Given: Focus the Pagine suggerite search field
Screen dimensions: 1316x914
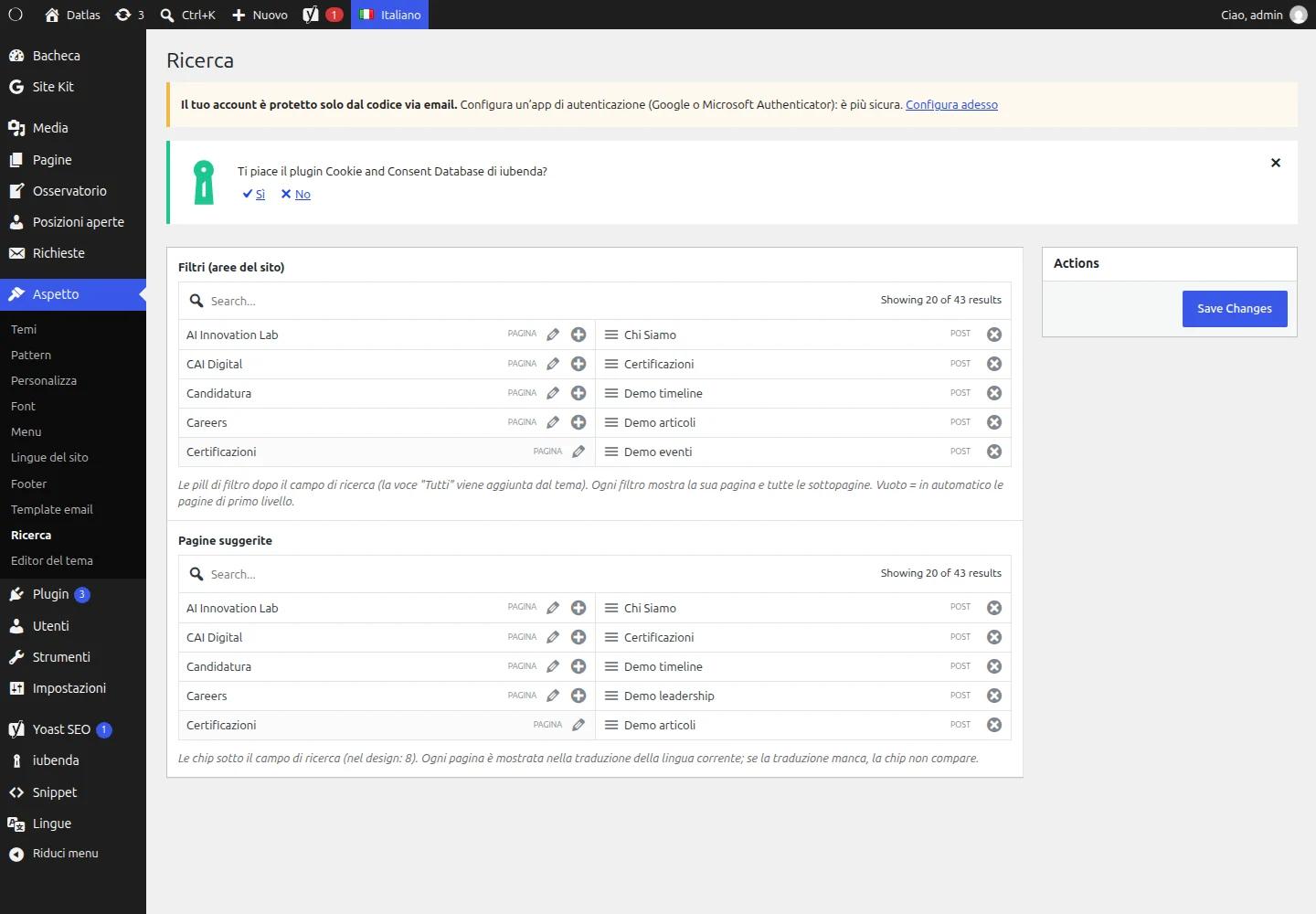Looking at the screenshot, I should click(539, 574).
